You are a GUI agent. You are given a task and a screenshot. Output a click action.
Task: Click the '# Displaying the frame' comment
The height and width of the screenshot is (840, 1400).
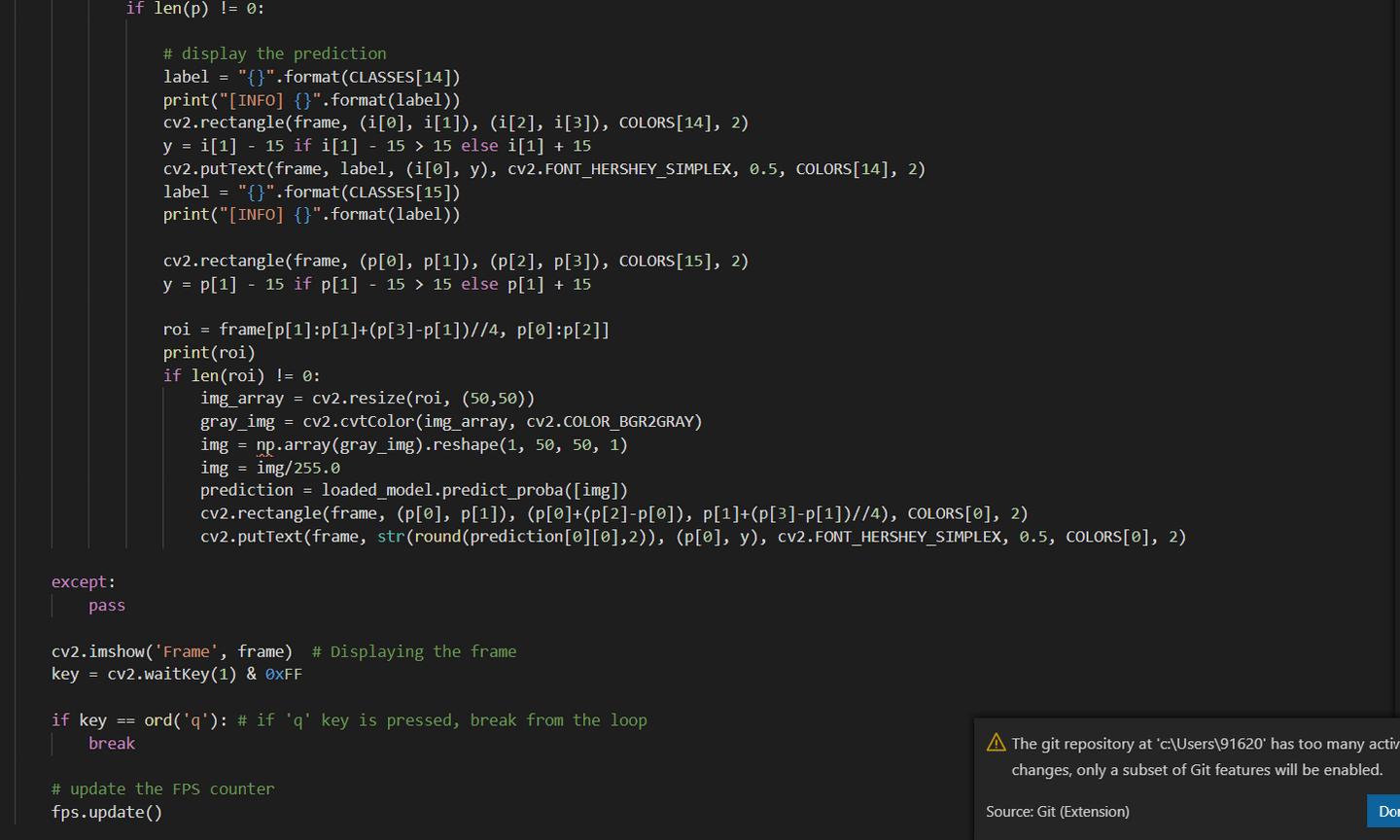point(414,651)
